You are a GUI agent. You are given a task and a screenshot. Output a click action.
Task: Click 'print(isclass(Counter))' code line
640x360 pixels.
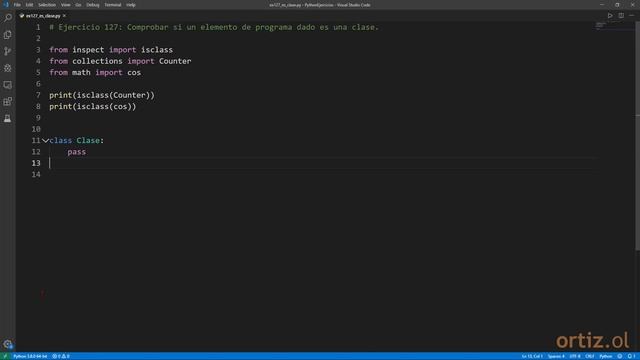tap(102, 95)
